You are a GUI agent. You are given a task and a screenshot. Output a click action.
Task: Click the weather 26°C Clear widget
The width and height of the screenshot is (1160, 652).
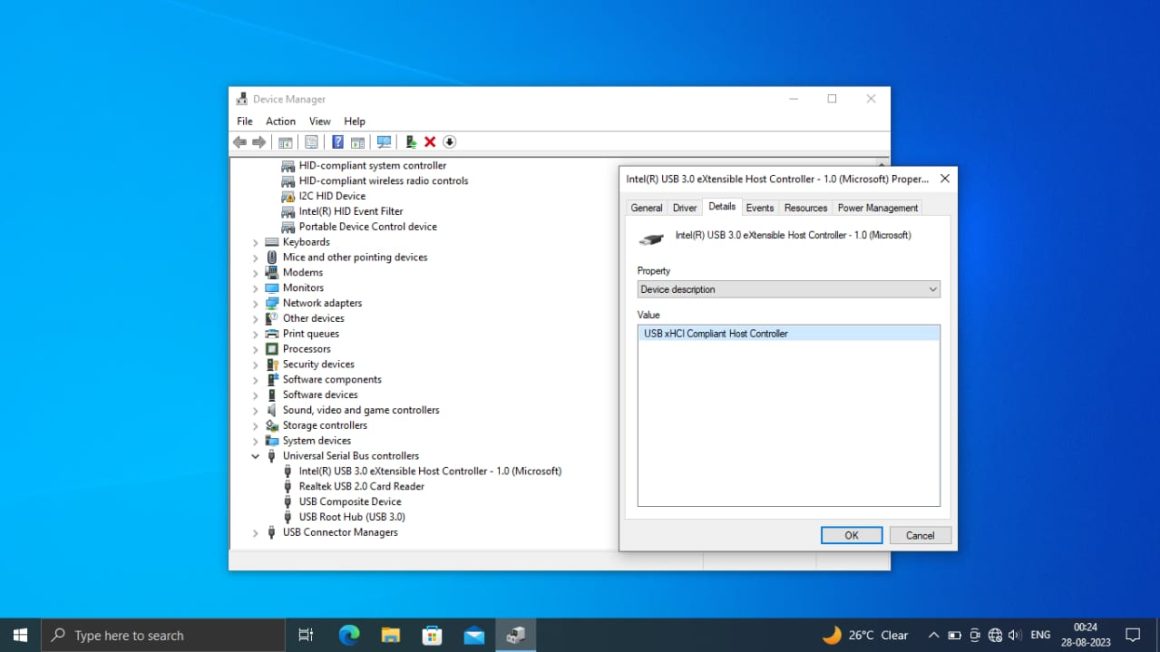pyautogui.click(x=866, y=635)
